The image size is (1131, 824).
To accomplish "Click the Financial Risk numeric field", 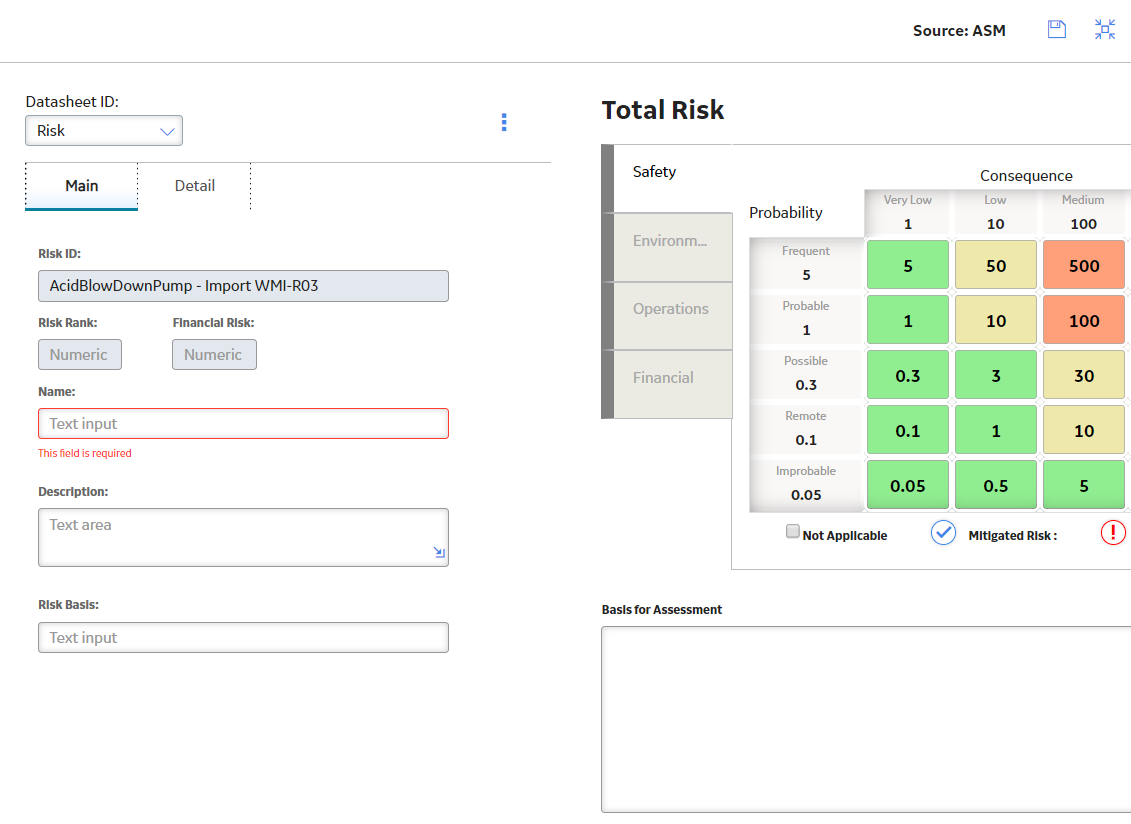I will (x=214, y=355).
